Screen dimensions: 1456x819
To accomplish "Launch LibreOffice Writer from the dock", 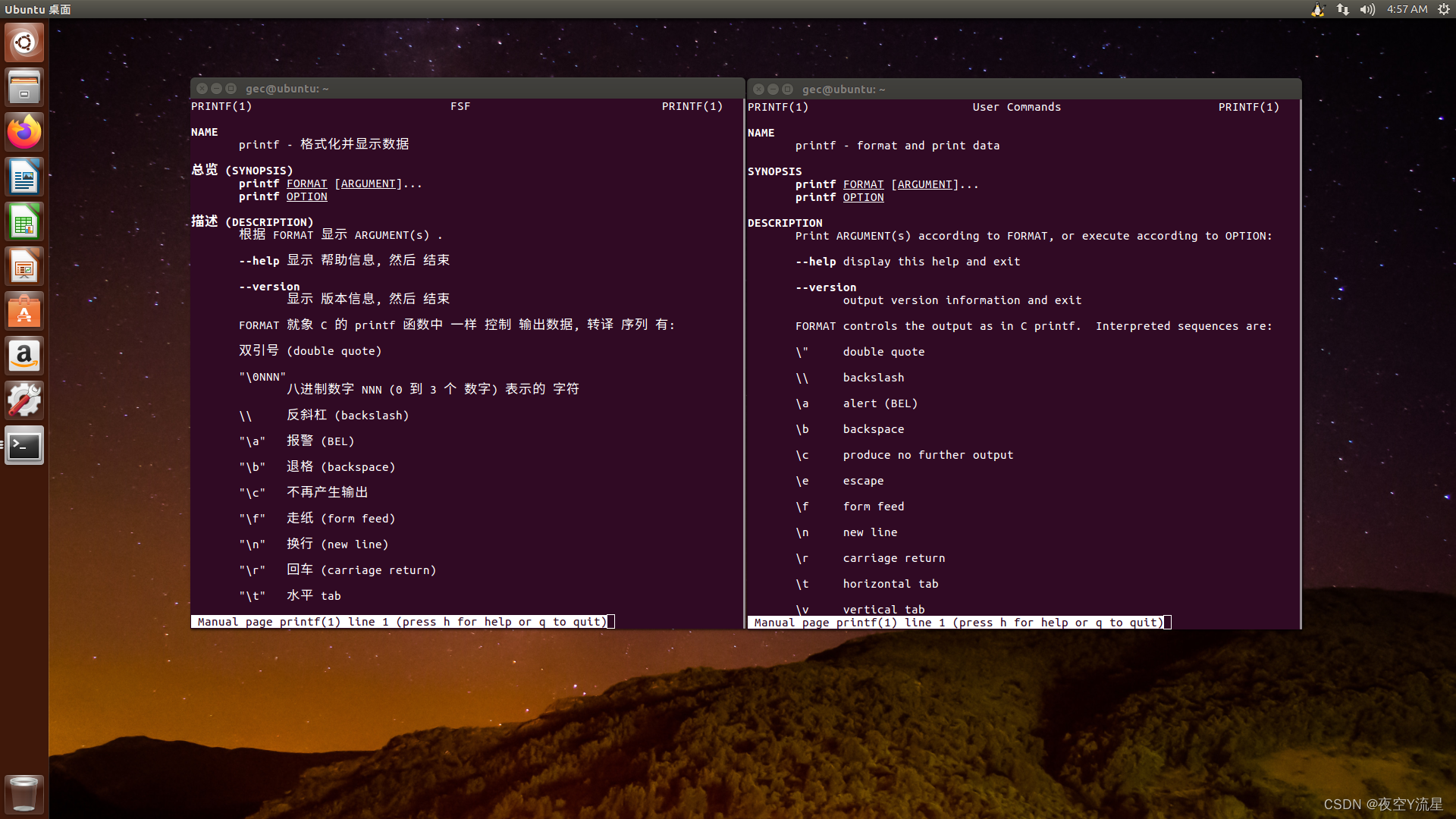I will coord(24,177).
